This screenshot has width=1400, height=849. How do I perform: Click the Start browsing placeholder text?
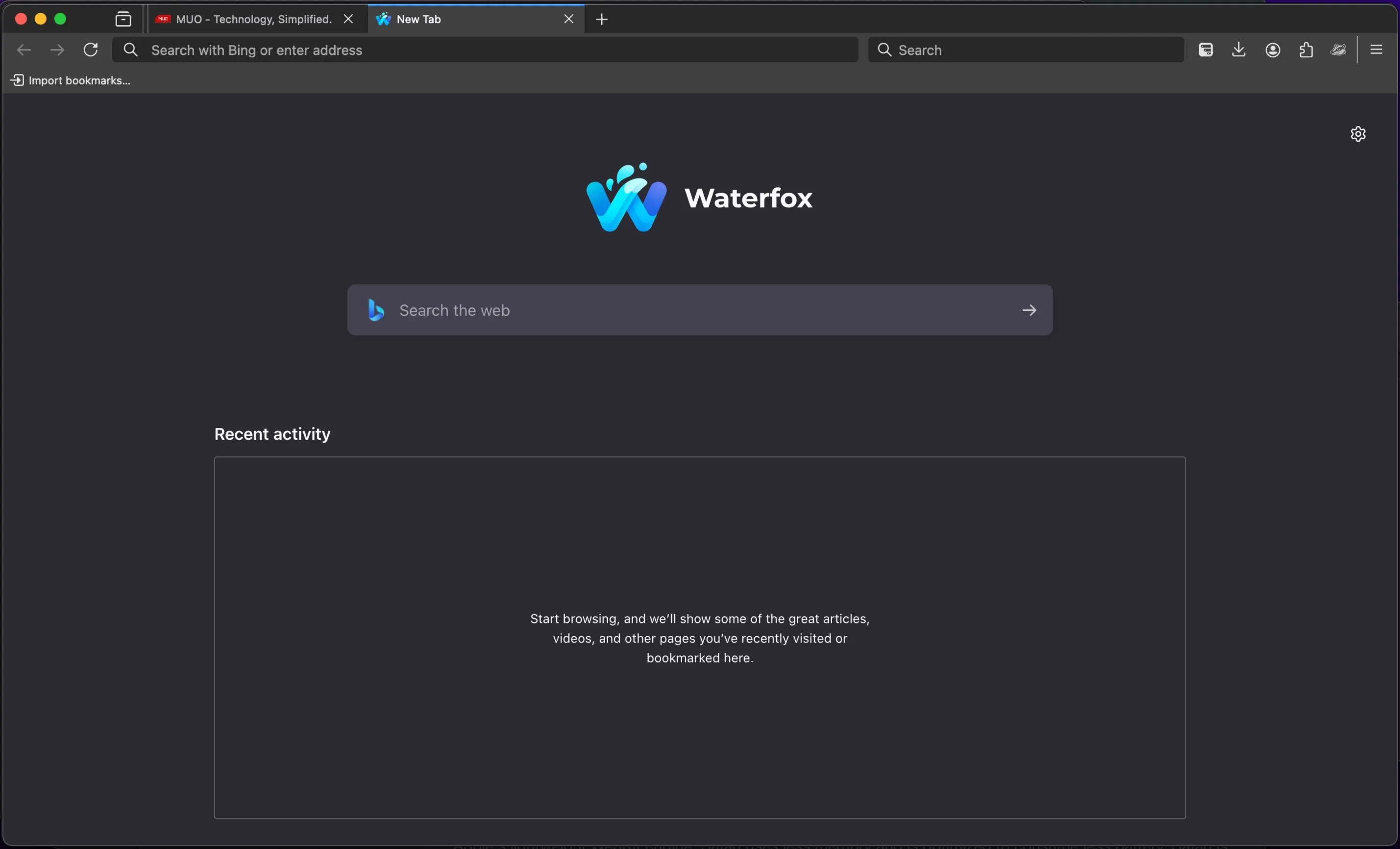[699, 638]
